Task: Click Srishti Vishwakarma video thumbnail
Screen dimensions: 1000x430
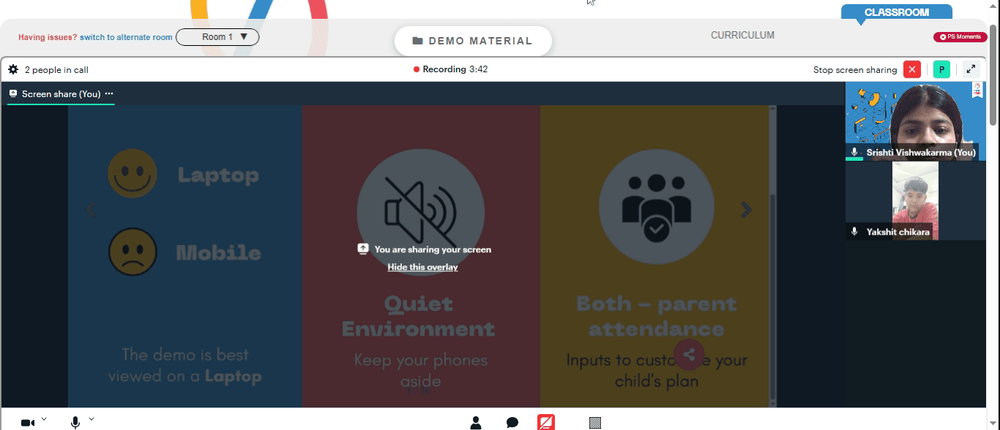Action: pyautogui.click(x=915, y=121)
